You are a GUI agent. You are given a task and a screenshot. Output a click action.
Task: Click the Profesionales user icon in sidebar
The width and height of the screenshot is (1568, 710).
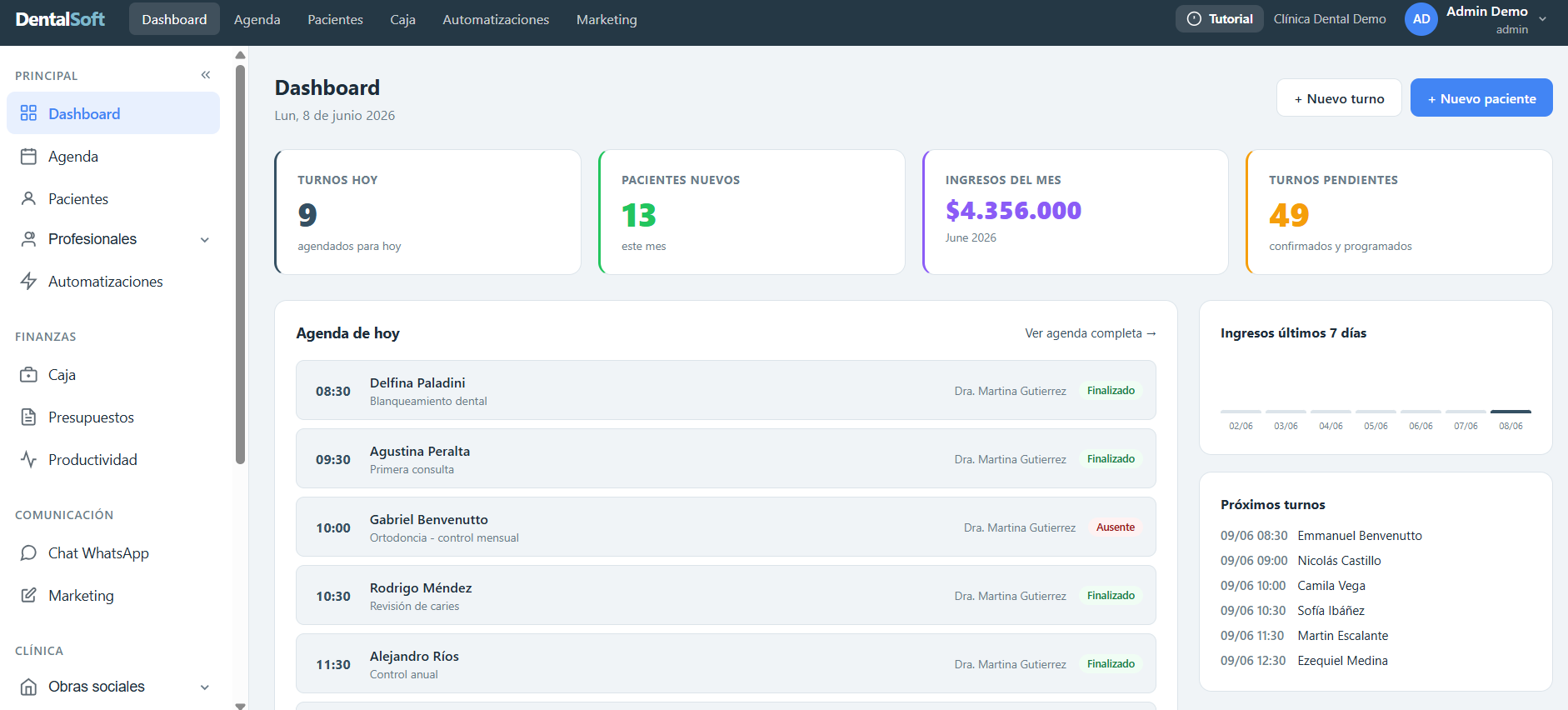[x=28, y=239]
